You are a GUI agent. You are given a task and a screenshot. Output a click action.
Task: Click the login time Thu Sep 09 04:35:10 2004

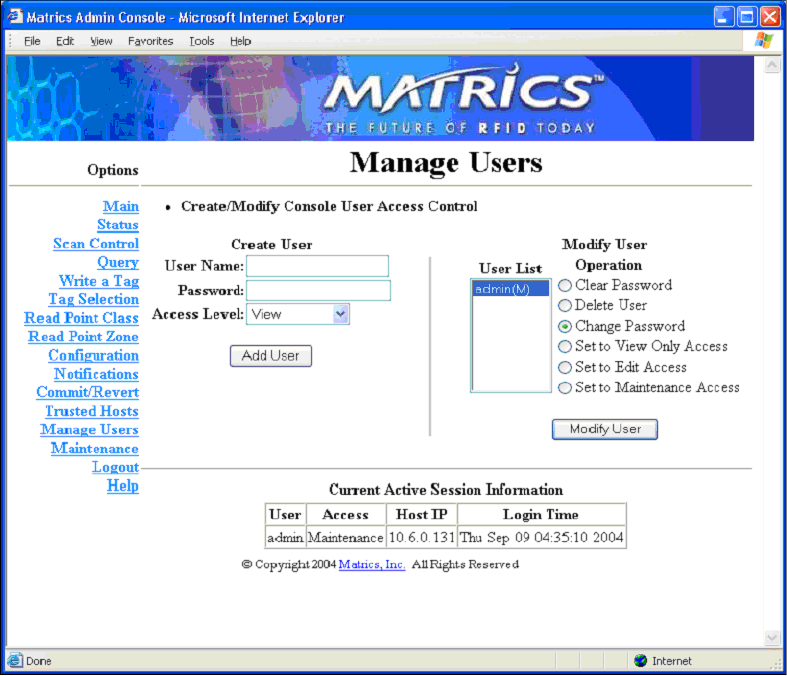[542, 537]
